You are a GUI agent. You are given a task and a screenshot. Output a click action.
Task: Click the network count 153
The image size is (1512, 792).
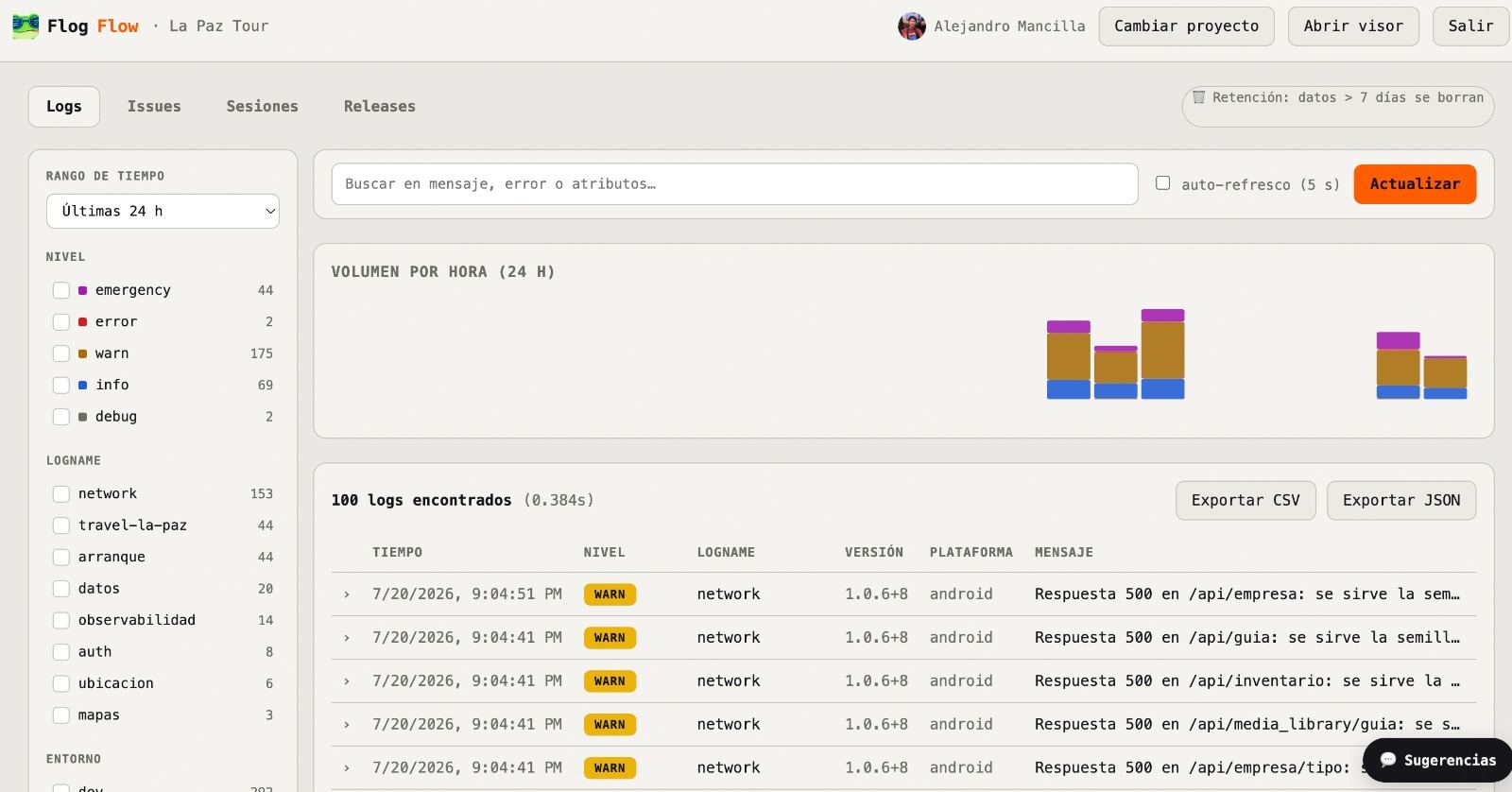[x=262, y=494]
